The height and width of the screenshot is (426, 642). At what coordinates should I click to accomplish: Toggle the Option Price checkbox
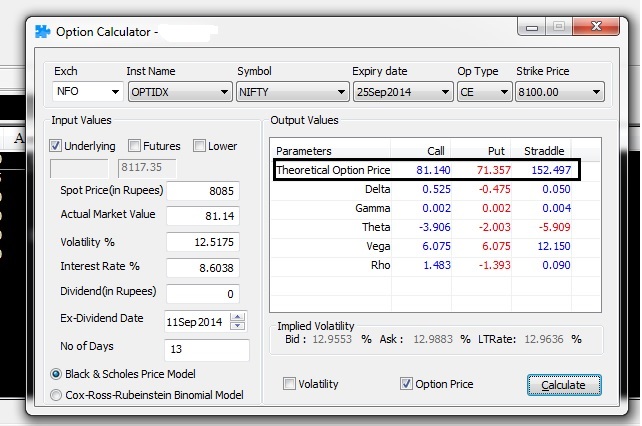pos(406,384)
